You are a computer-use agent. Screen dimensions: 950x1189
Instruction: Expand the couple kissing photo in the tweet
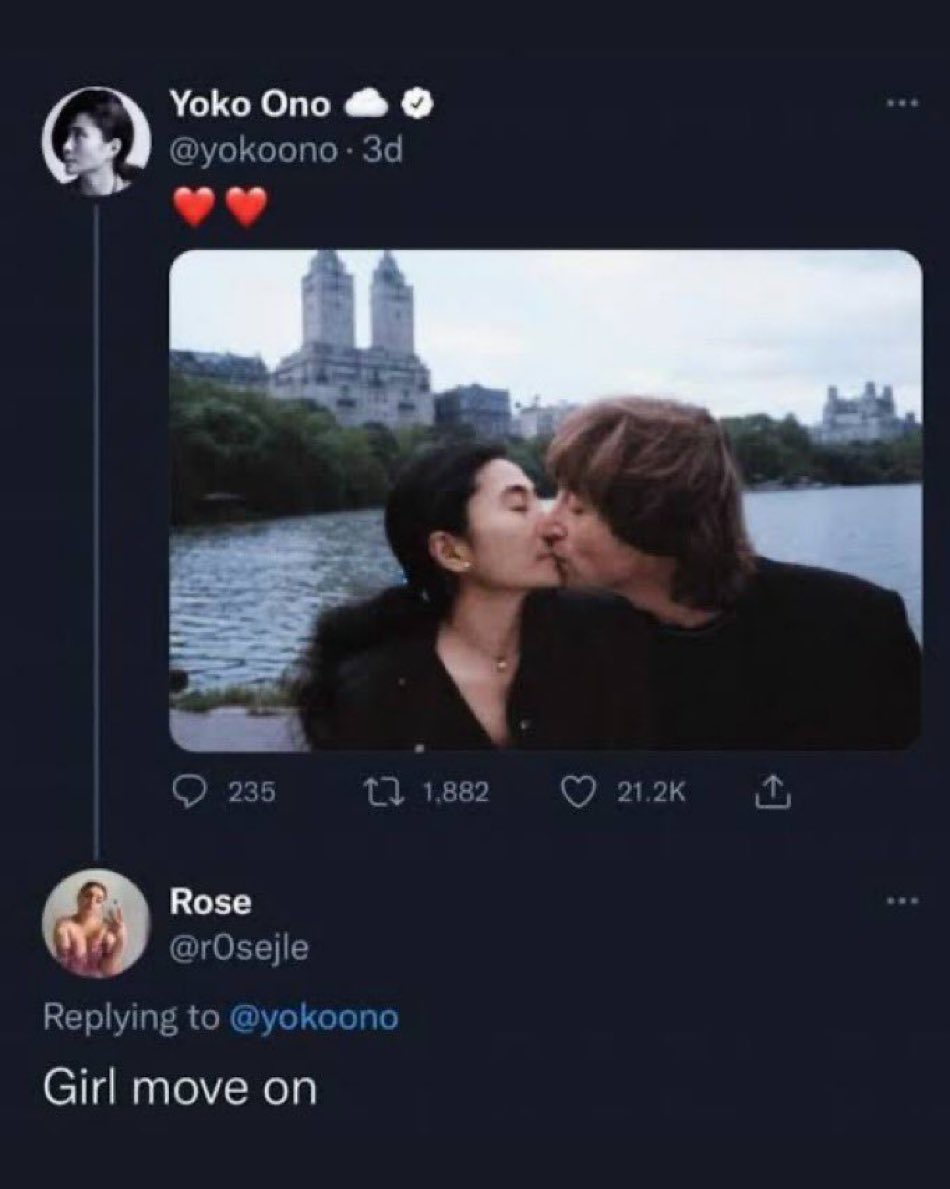point(545,500)
